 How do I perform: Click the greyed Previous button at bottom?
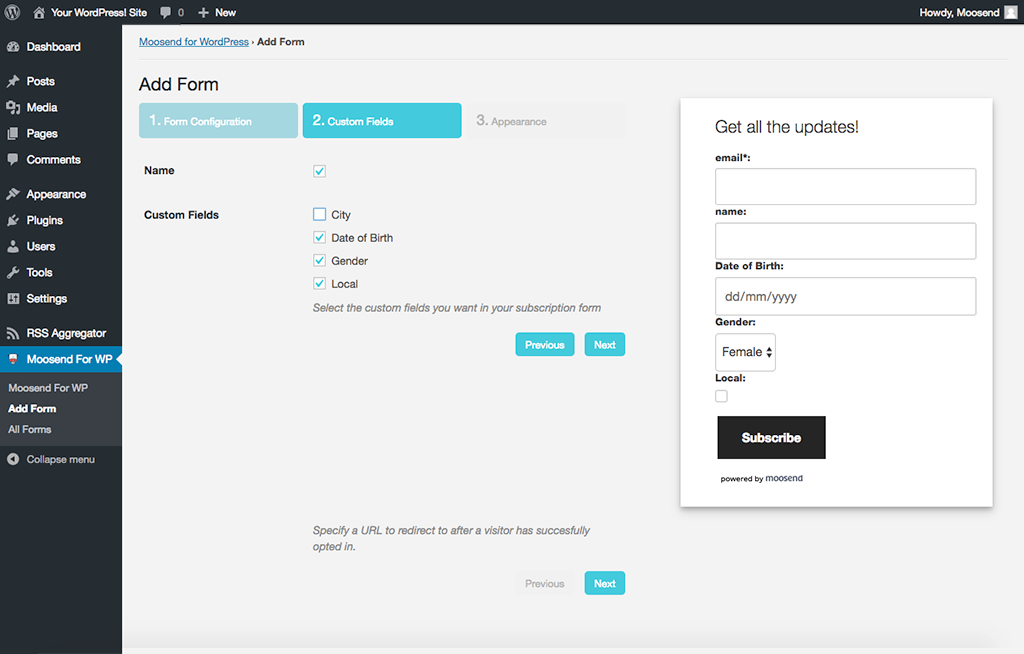click(x=545, y=583)
